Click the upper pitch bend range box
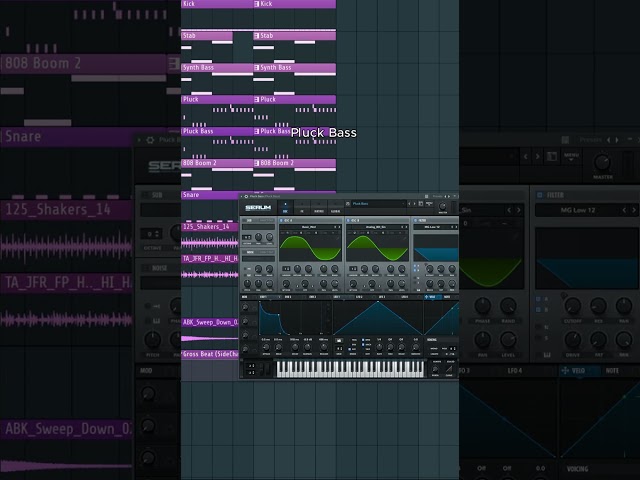The width and height of the screenshot is (640, 480). pos(251,366)
